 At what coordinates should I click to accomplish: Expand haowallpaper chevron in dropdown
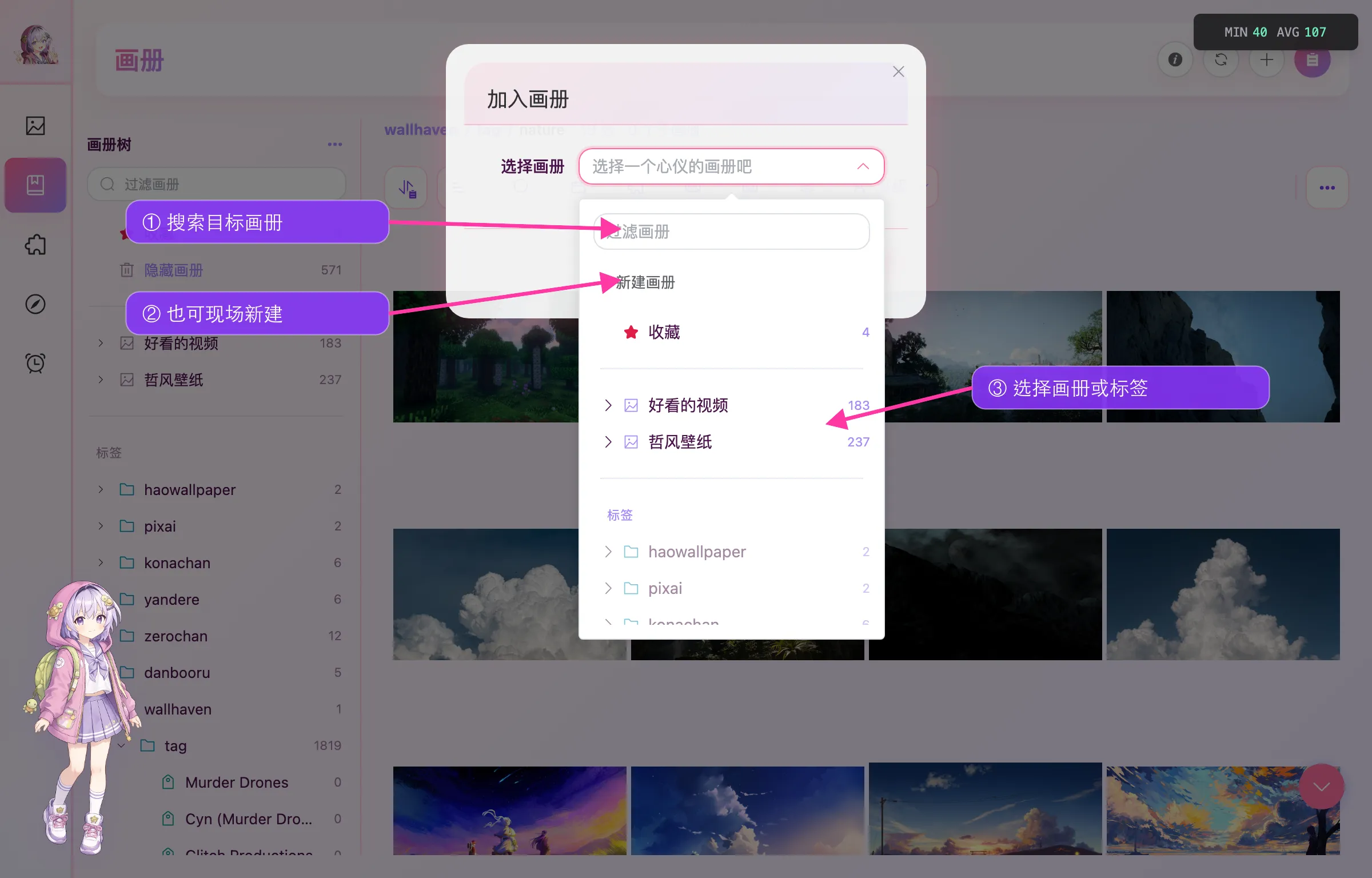[x=608, y=552]
